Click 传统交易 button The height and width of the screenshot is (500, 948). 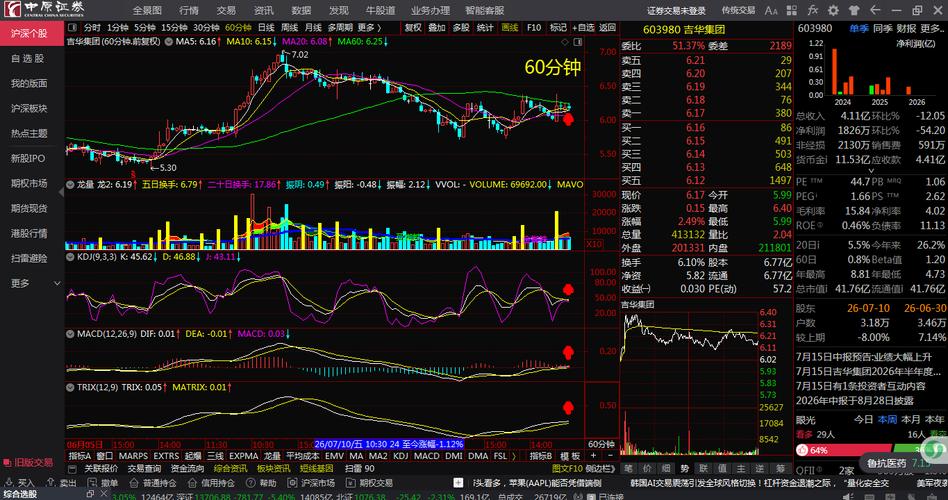(x=738, y=10)
